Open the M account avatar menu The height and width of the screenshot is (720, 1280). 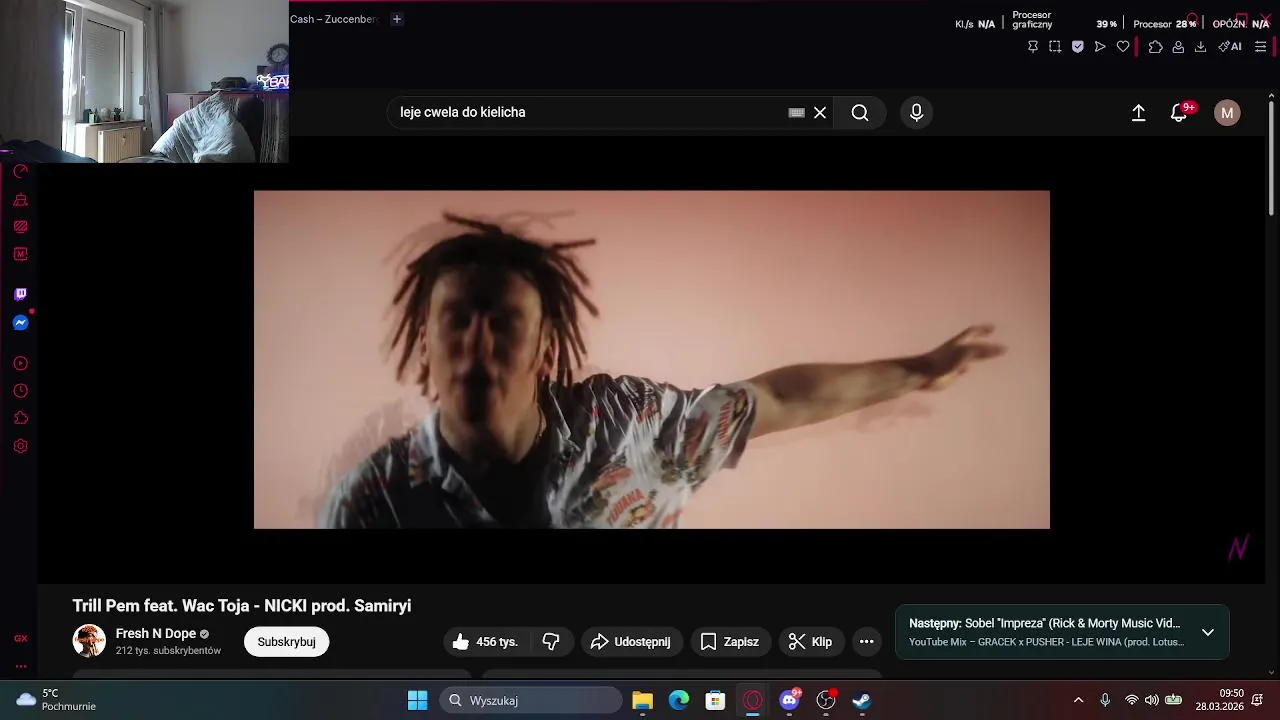tap(1227, 113)
